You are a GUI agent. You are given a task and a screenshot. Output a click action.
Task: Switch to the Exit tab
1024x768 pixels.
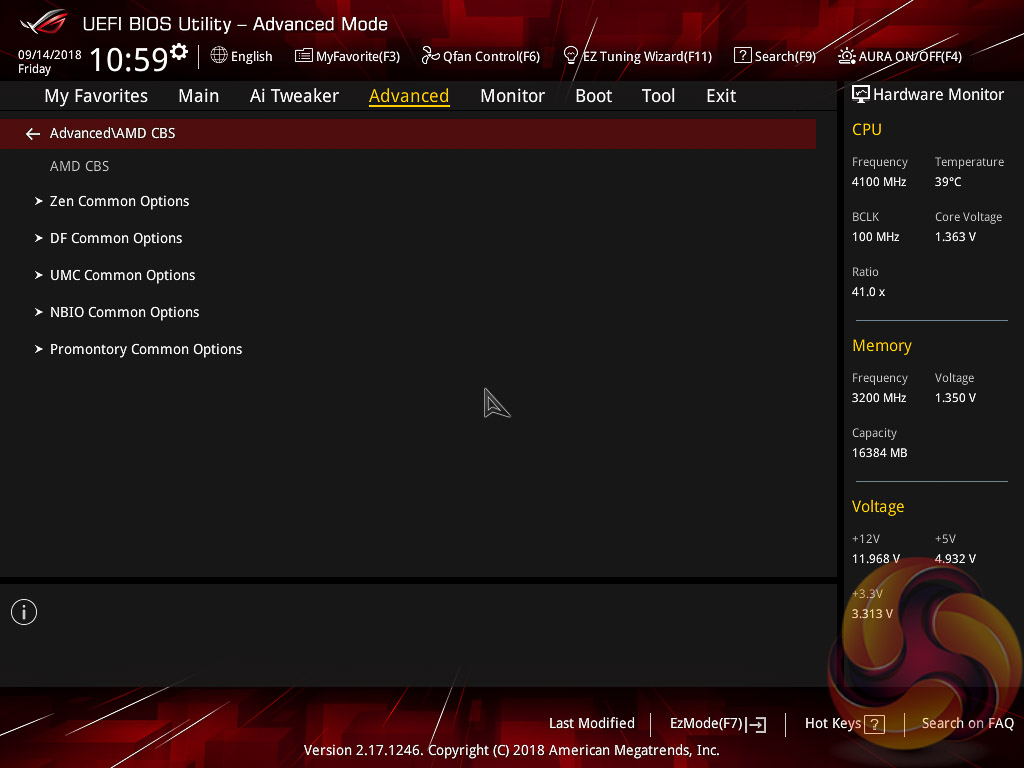[721, 96]
